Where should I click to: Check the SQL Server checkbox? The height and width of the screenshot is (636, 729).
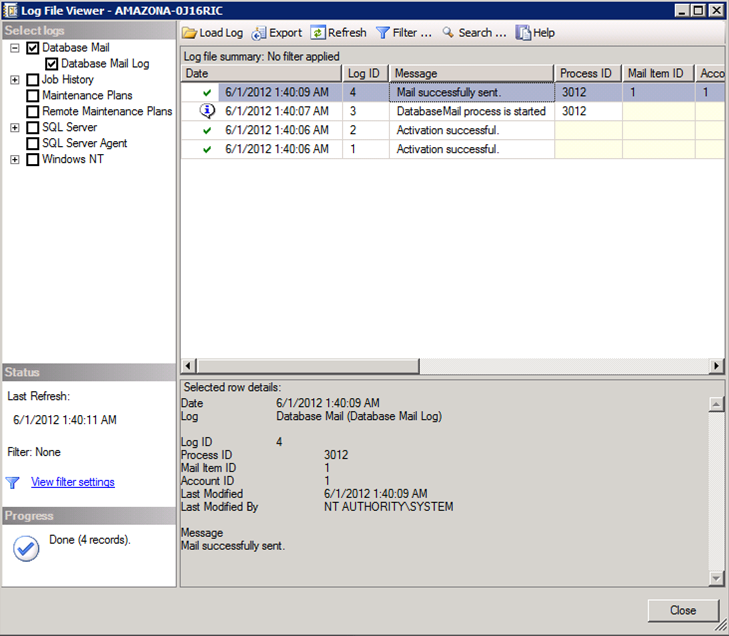click(x=33, y=127)
